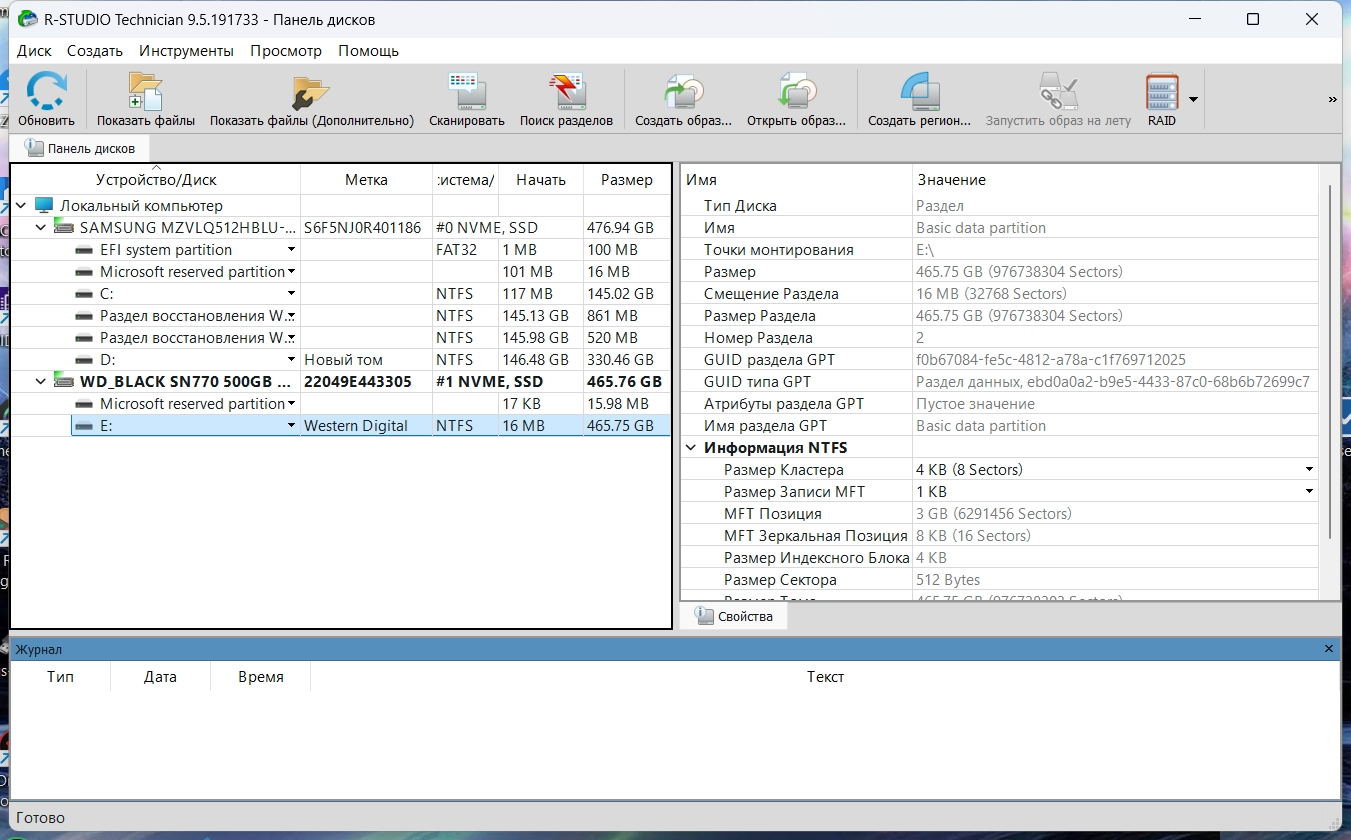Open the RAID dropdown arrow

[1193, 100]
